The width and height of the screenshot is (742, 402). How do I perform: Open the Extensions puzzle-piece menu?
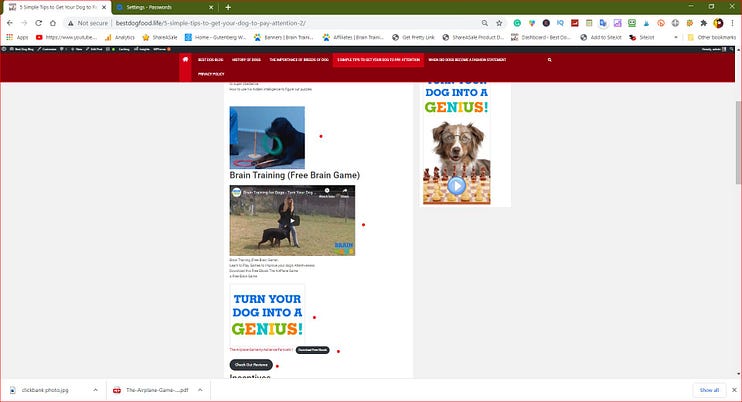[x=704, y=23]
